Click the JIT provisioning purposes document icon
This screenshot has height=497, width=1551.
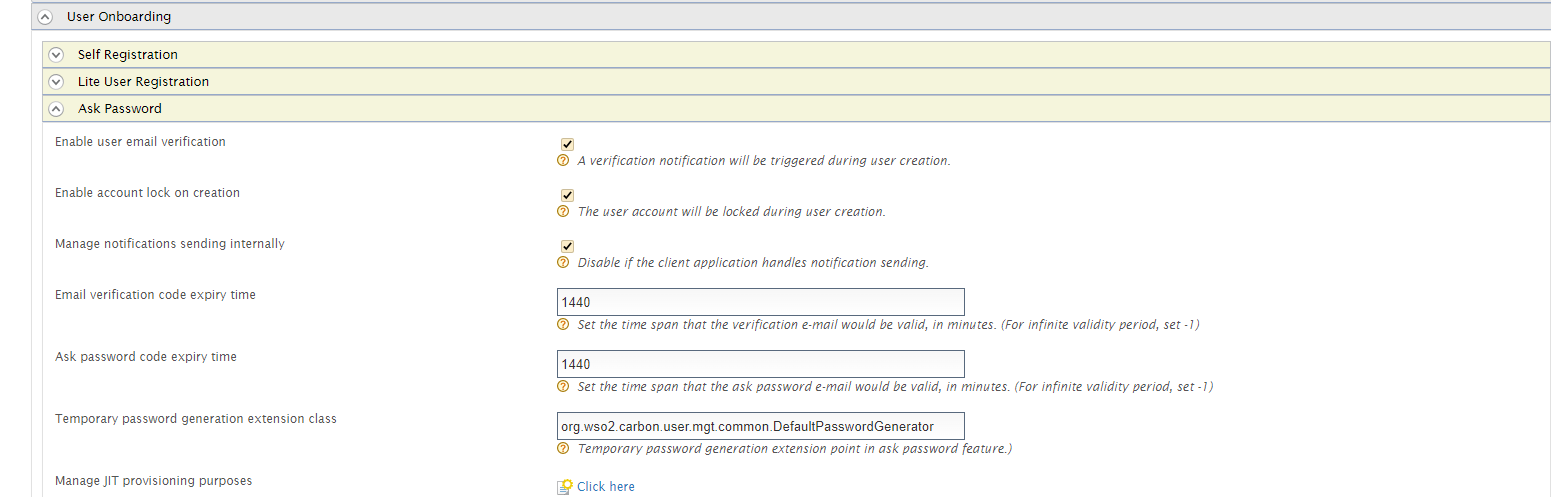(565, 487)
